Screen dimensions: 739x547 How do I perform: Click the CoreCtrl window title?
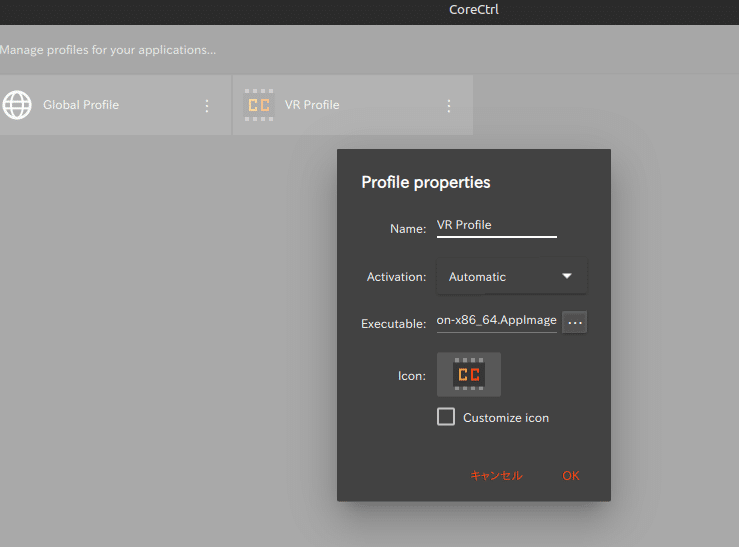(474, 9)
